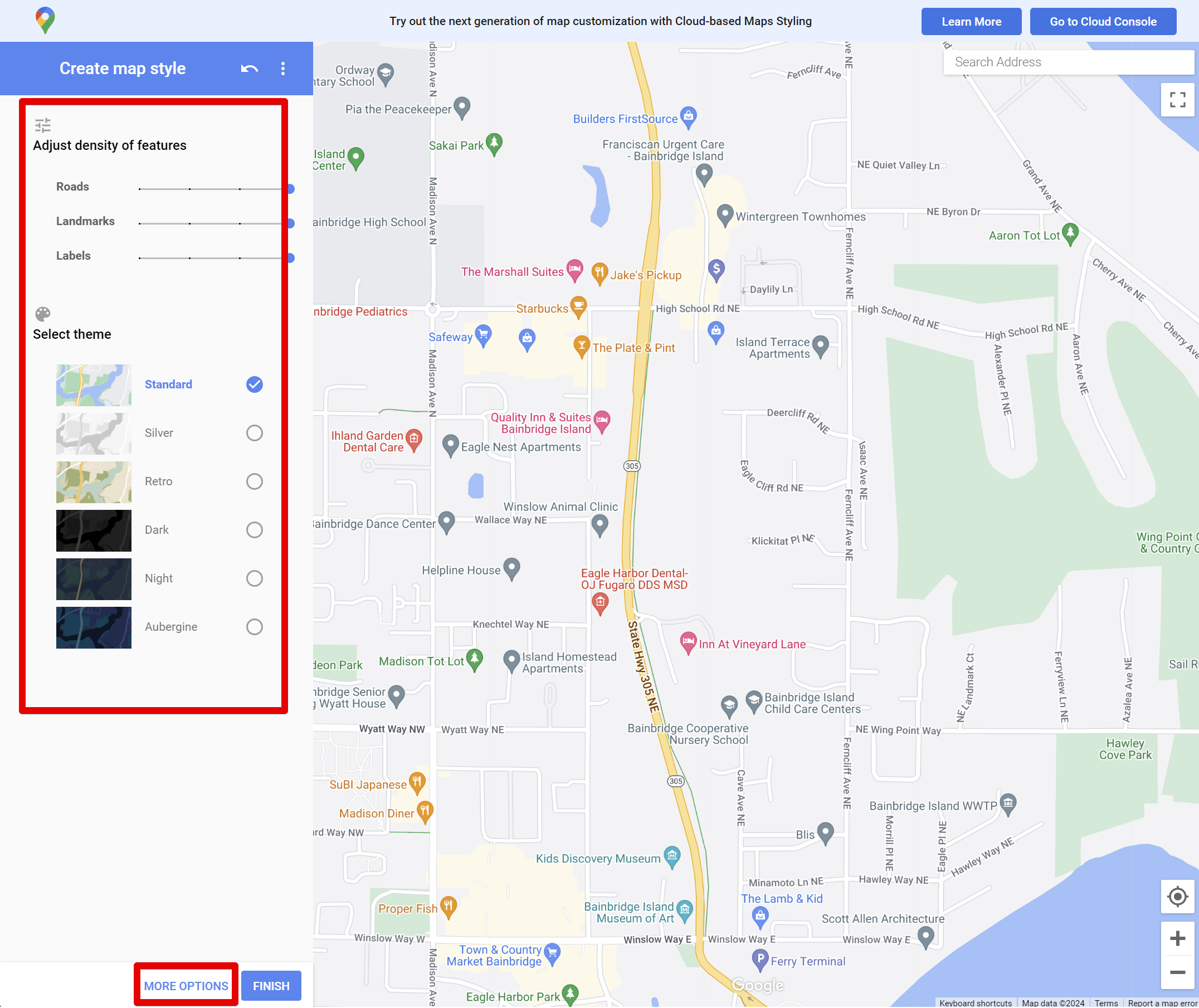Image resolution: width=1199 pixels, height=1008 pixels.
Task: Click the Winslow Animal Clinic pin
Action: (x=600, y=525)
